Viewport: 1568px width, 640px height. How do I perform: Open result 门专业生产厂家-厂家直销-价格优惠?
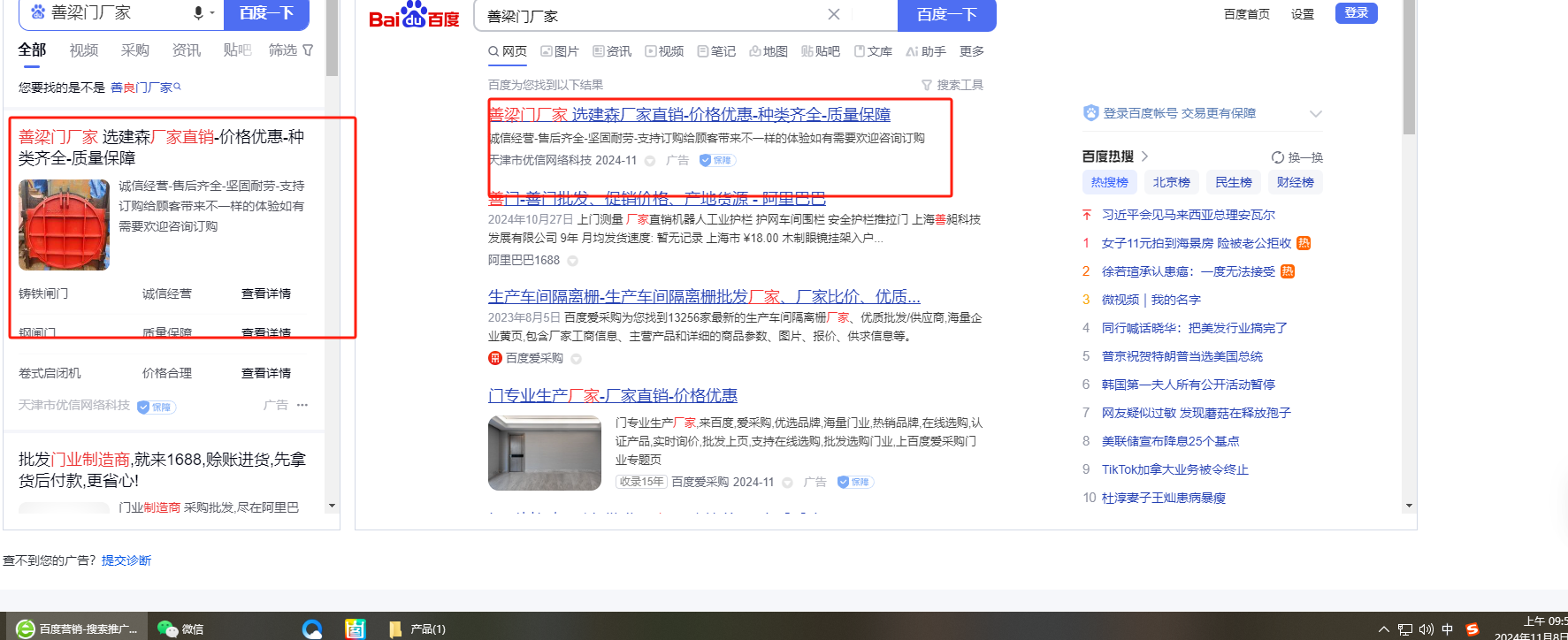click(x=613, y=395)
